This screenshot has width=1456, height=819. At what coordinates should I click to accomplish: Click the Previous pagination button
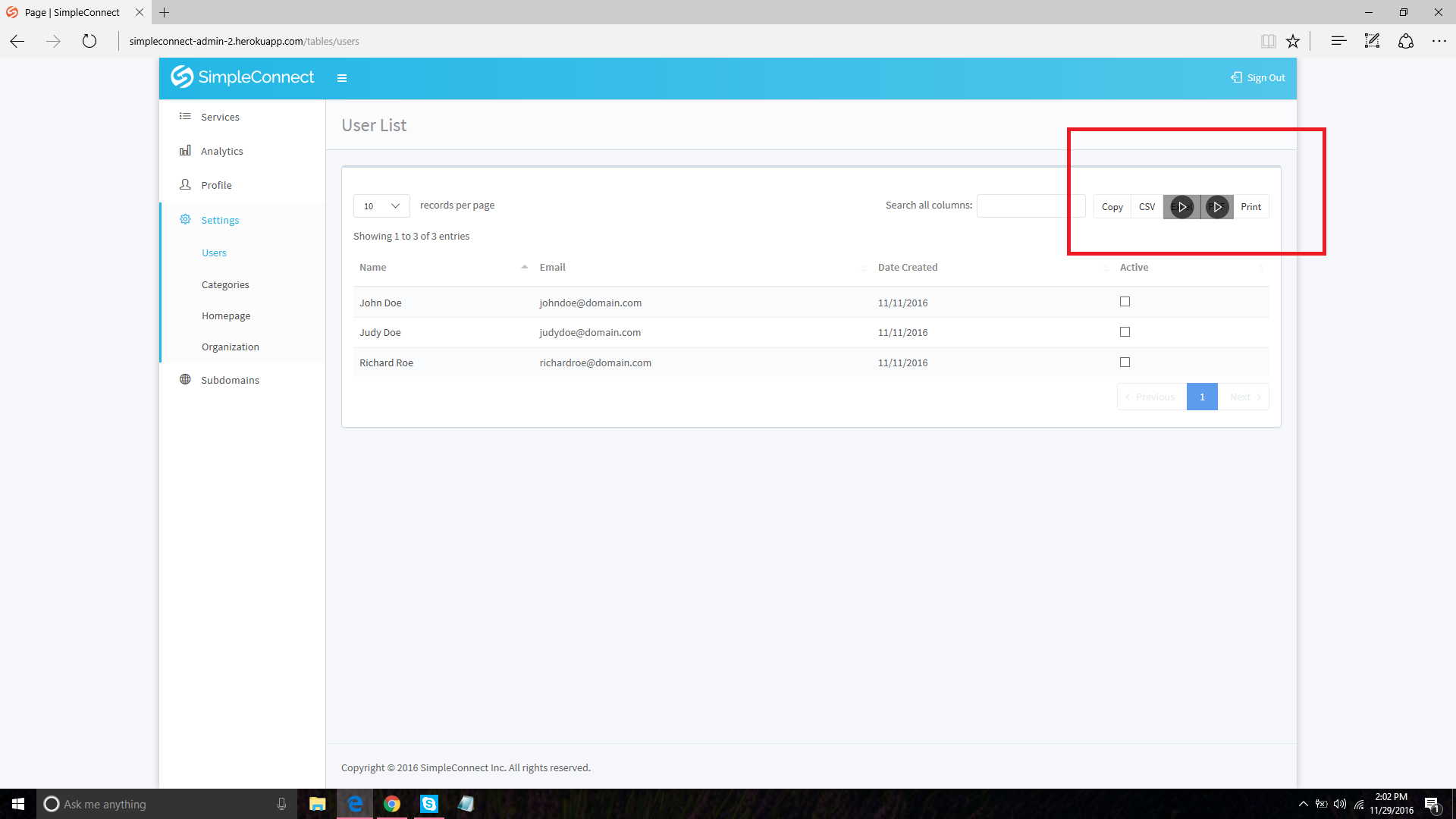click(x=1151, y=397)
